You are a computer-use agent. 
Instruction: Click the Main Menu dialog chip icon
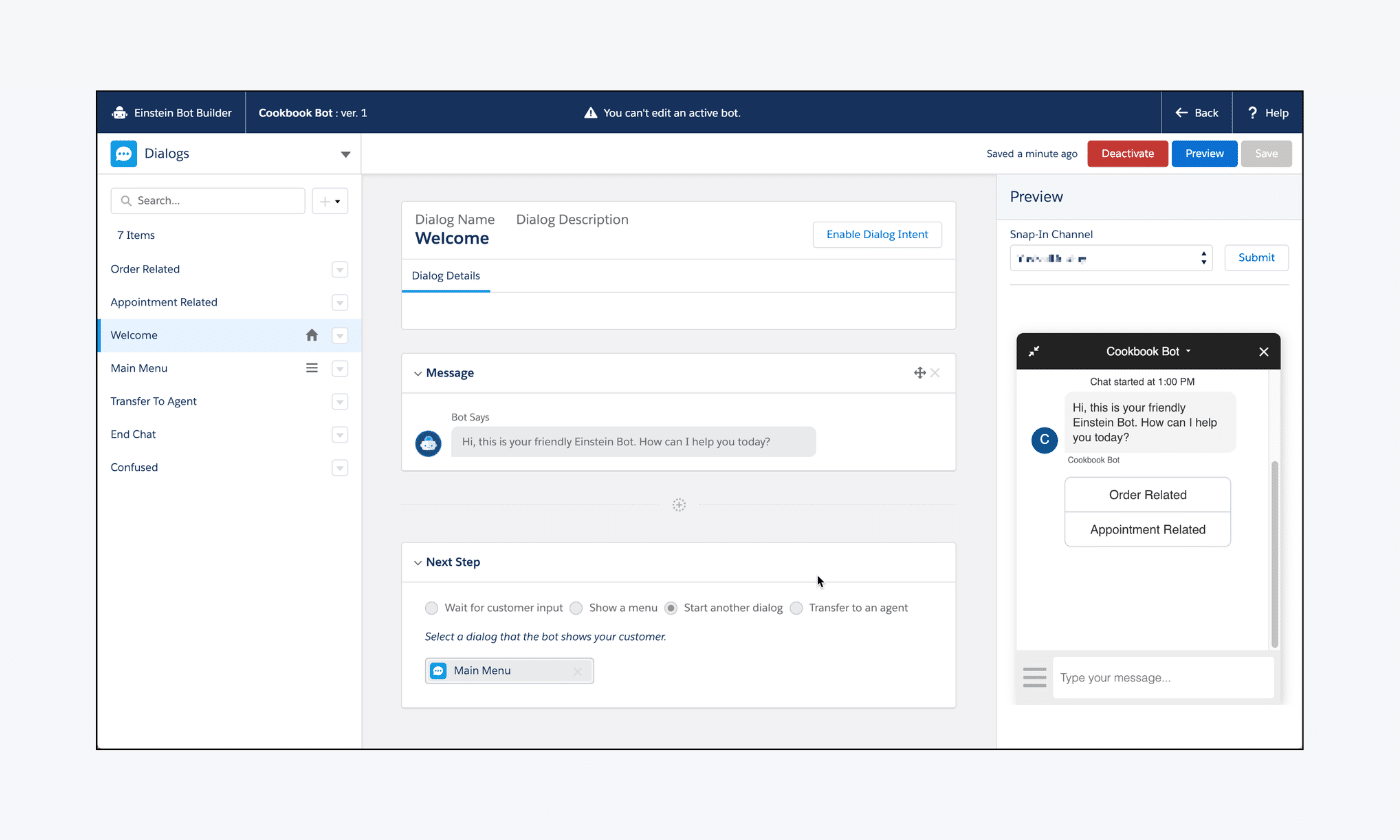(x=438, y=670)
